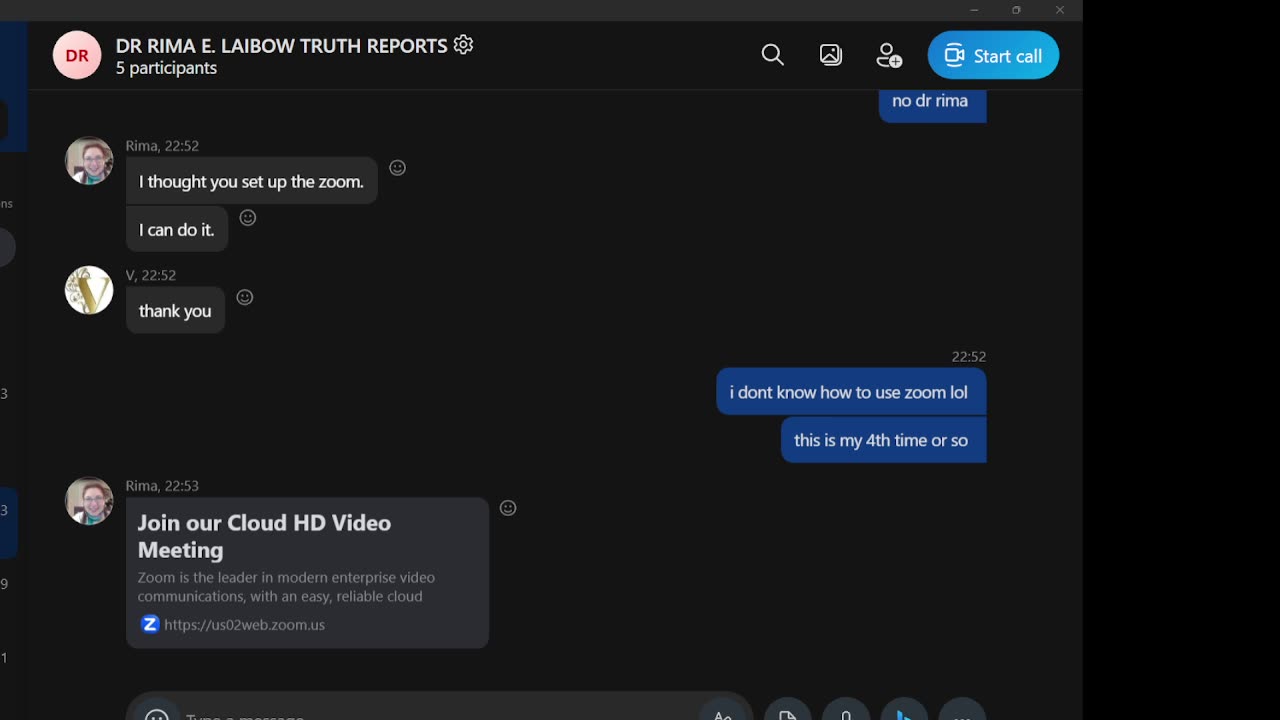
Task: Open "Join our Cloud HD Video Meeting" card title
Action: 264,536
